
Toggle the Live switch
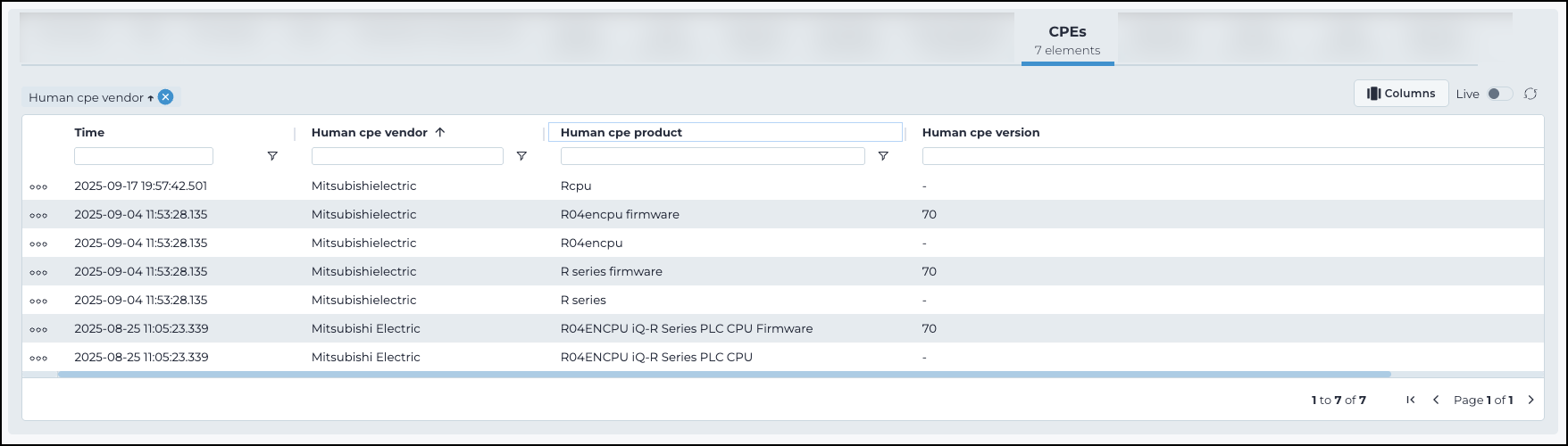(1499, 94)
